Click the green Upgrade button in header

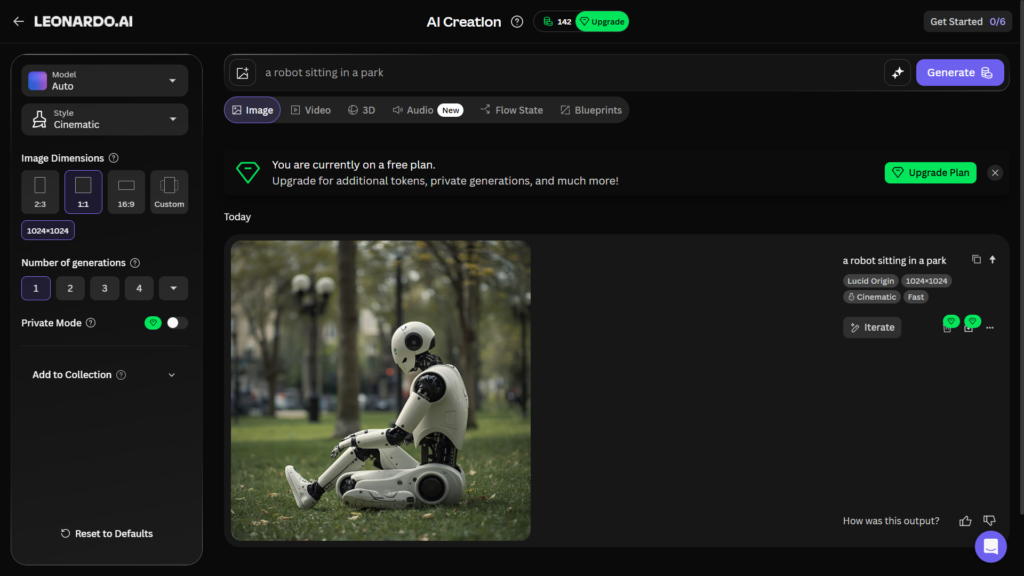(602, 22)
